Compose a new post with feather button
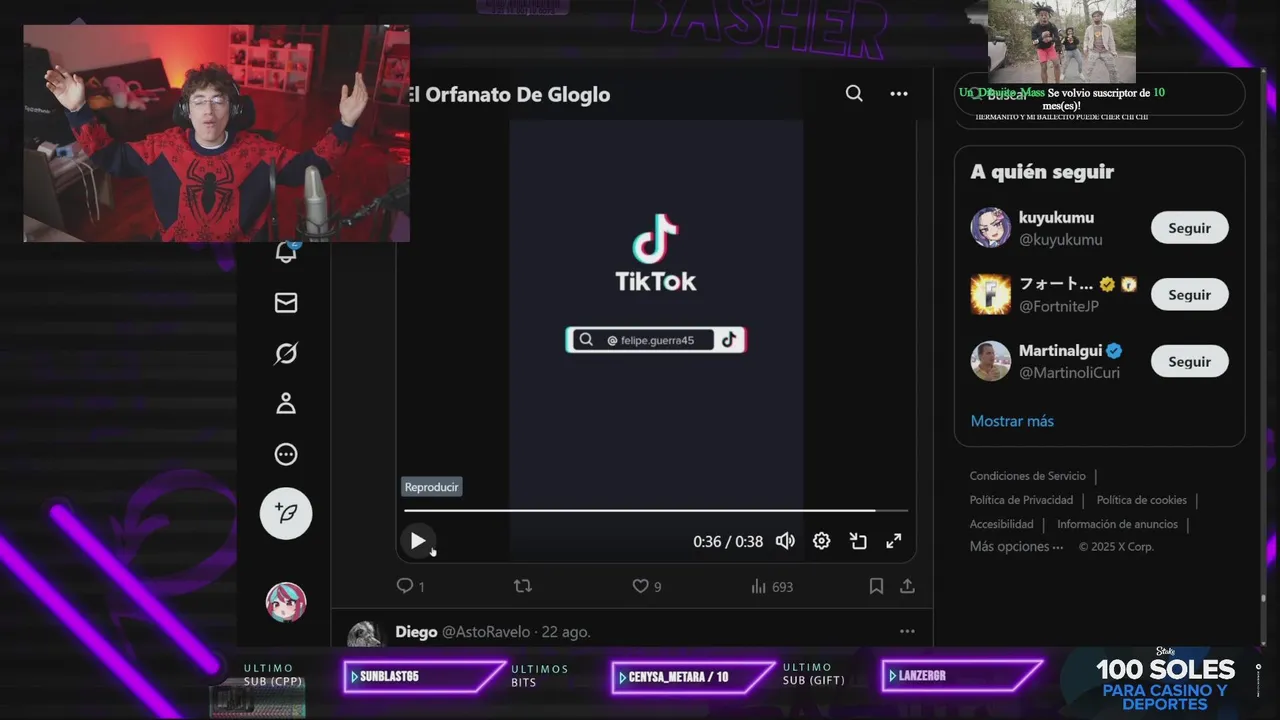The width and height of the screenshot is (1280, 720). coord(286,514)
